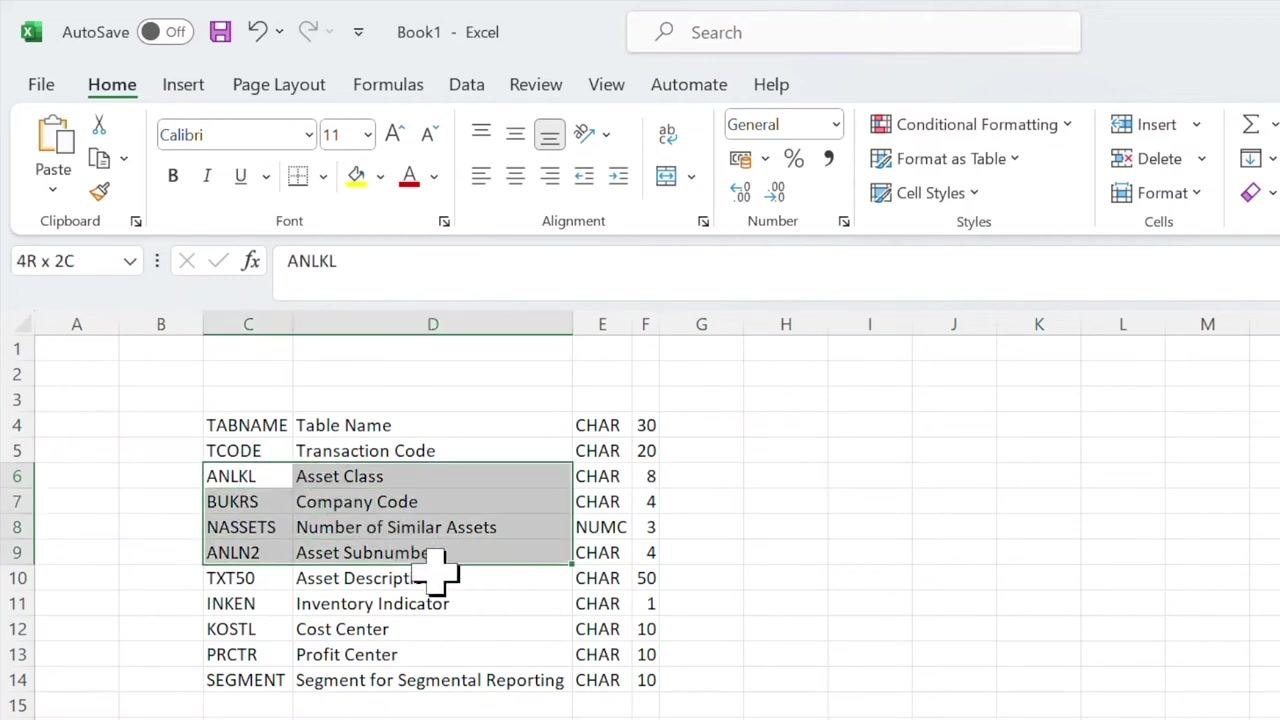Viewport: 1280px width, 720px height.
Task: Cut selection with scissors icon
Action: (99, 125)
